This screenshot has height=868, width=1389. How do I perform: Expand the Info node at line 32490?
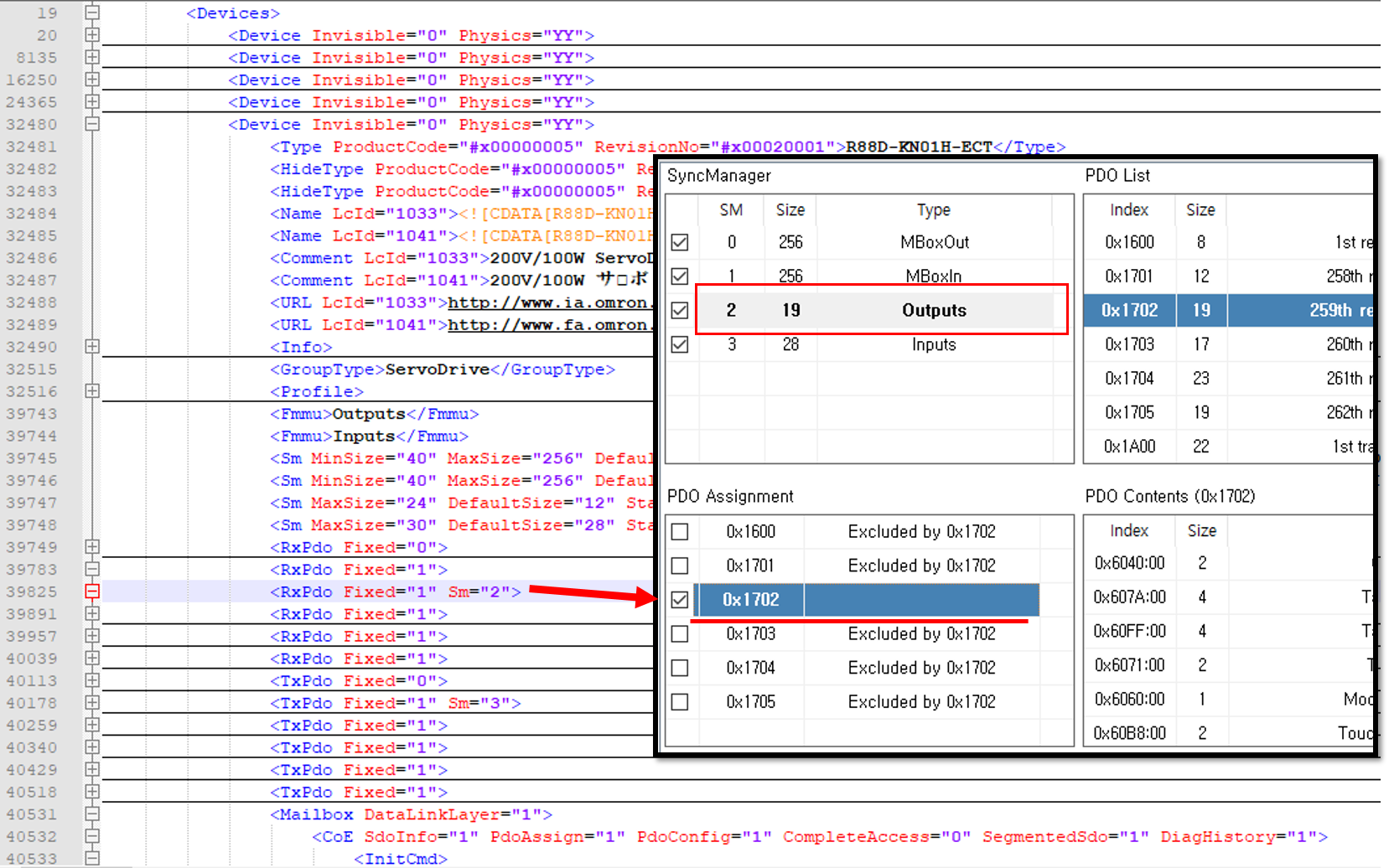pos(92,346)
